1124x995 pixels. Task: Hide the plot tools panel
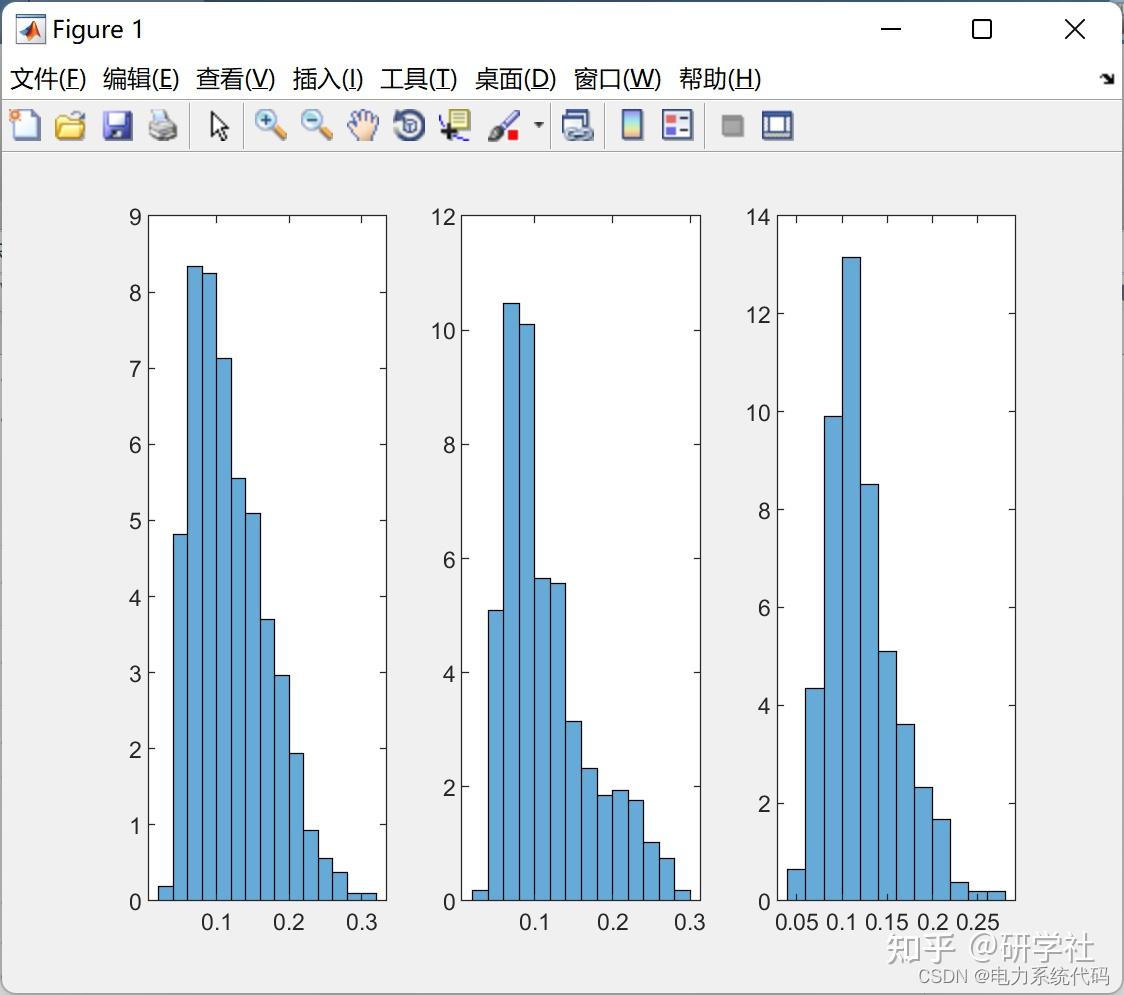(x=733, y=125)
